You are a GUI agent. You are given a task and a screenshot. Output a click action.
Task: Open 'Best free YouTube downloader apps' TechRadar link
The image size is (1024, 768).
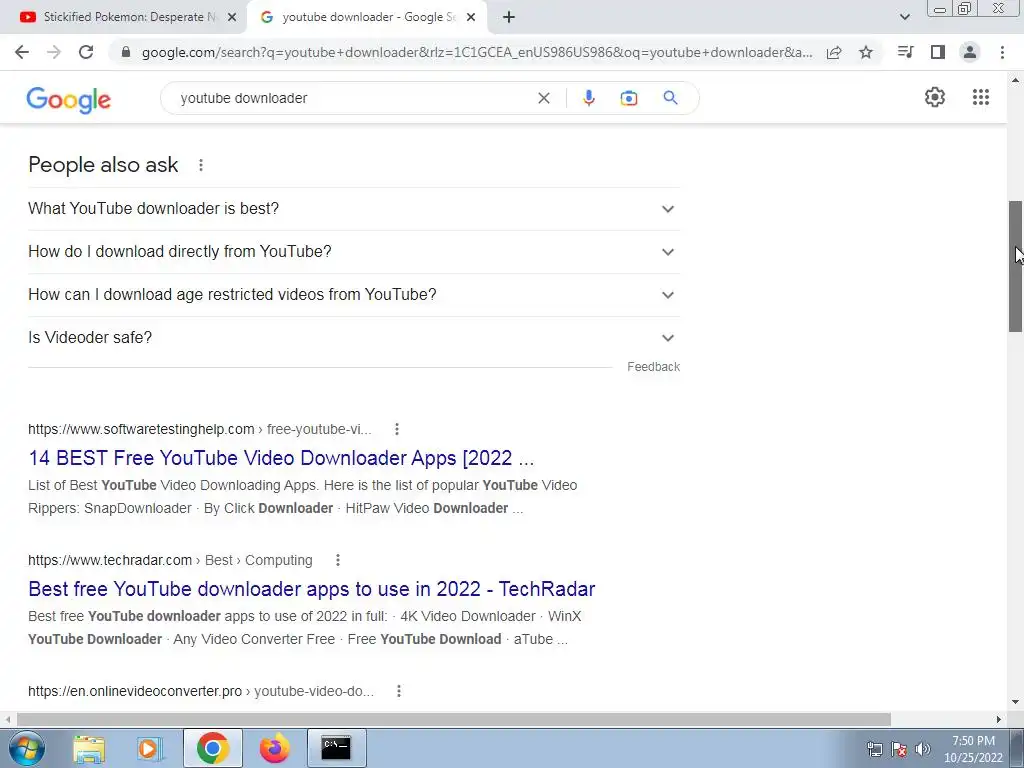coord(312,589)
